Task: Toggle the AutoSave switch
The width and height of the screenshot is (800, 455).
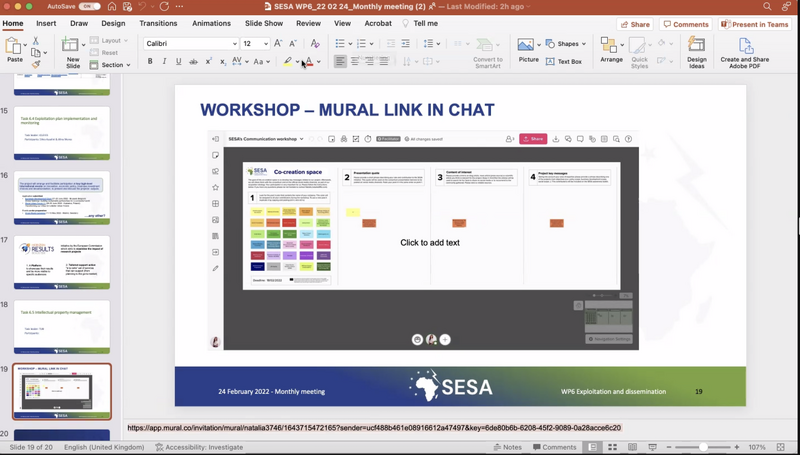Action: 90,7
